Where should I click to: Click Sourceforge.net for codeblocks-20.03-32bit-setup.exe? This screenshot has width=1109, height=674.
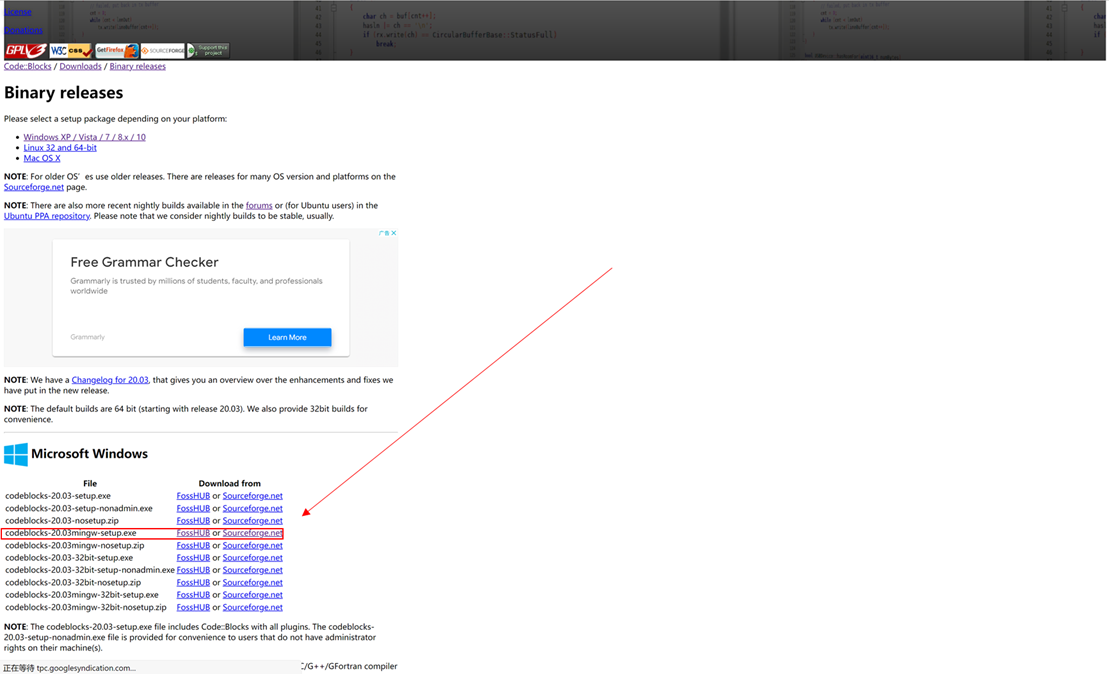click(252, 558)
